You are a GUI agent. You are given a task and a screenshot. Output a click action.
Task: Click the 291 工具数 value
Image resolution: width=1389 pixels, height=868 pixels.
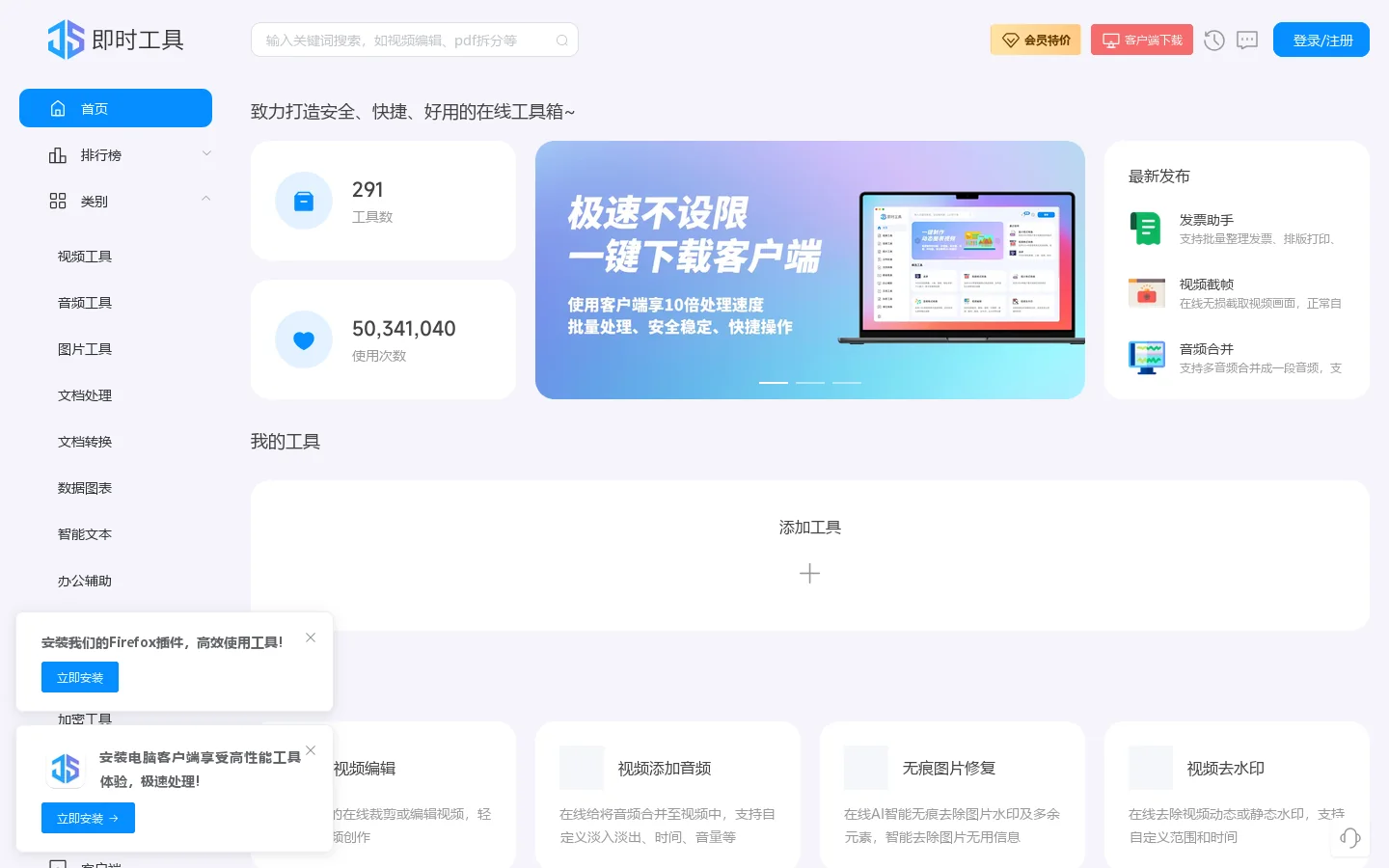(368, 189)
